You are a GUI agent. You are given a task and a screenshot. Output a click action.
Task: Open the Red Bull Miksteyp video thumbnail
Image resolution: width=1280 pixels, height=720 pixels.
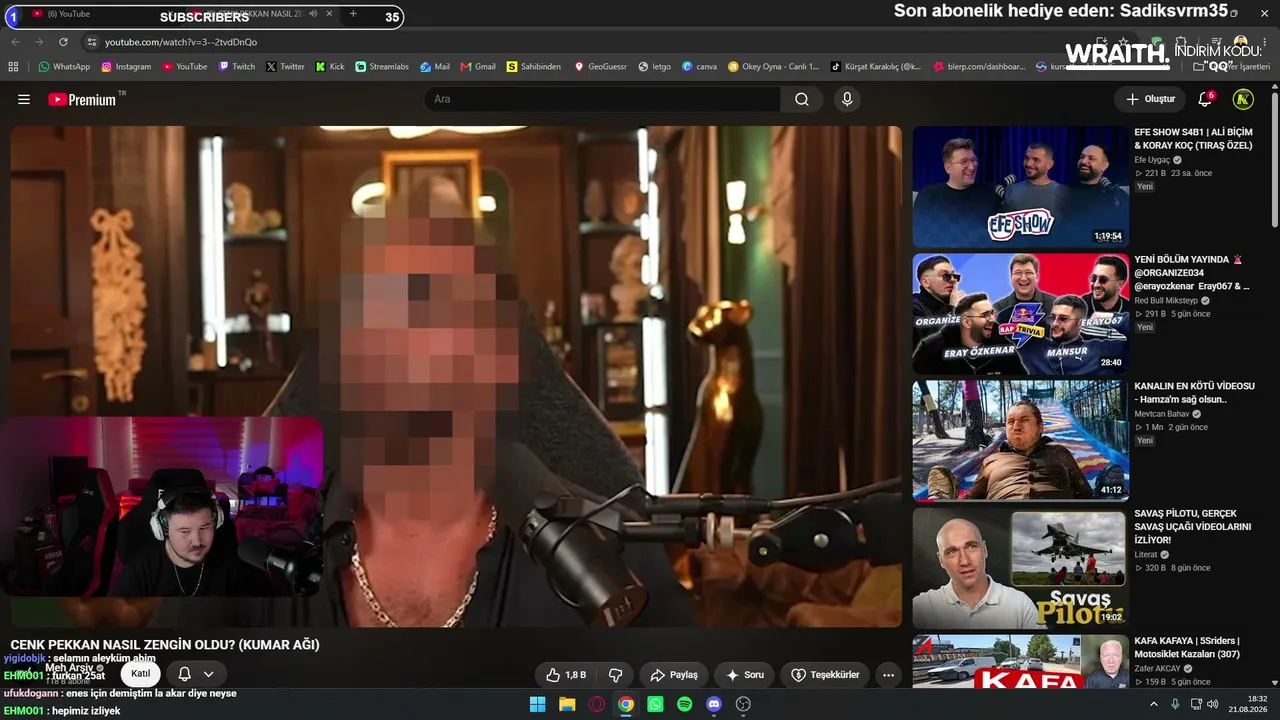click(x=1020, y=314)
